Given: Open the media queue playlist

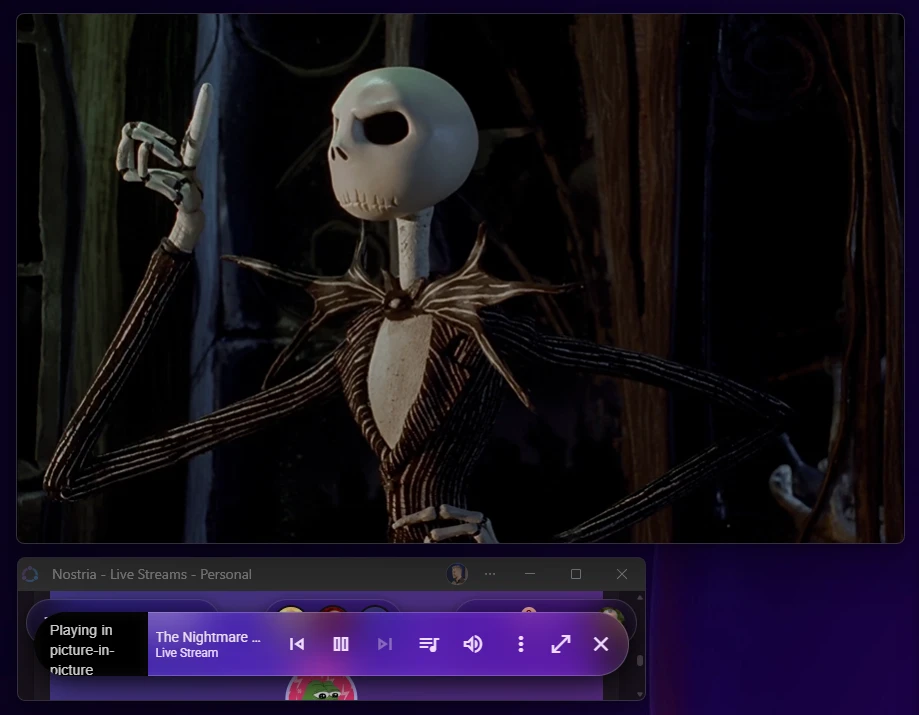Looking at the screenshot, I should pyautogui.click(x=429, y=644).
